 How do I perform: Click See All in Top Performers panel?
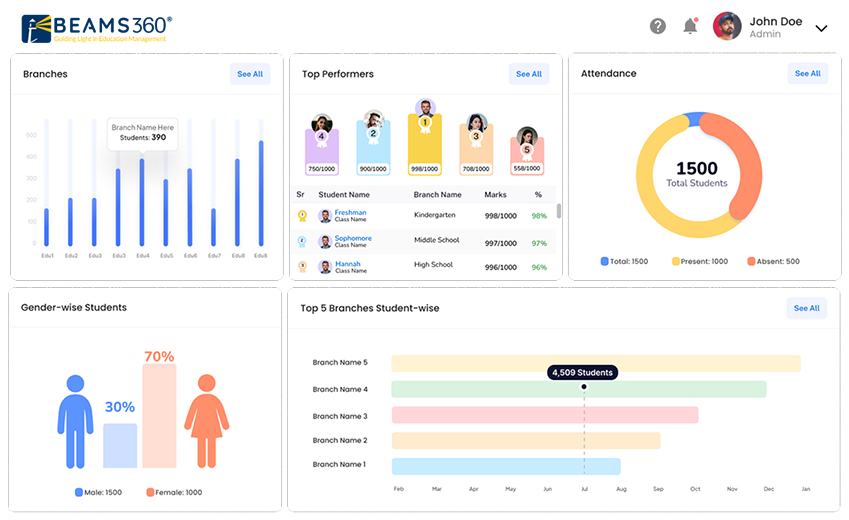(528, 74)
